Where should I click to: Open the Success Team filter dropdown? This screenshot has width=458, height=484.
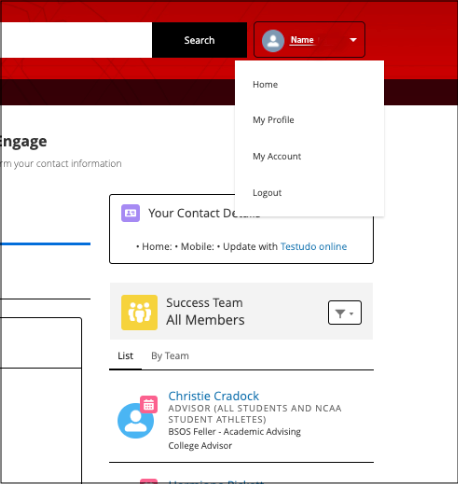345,313
